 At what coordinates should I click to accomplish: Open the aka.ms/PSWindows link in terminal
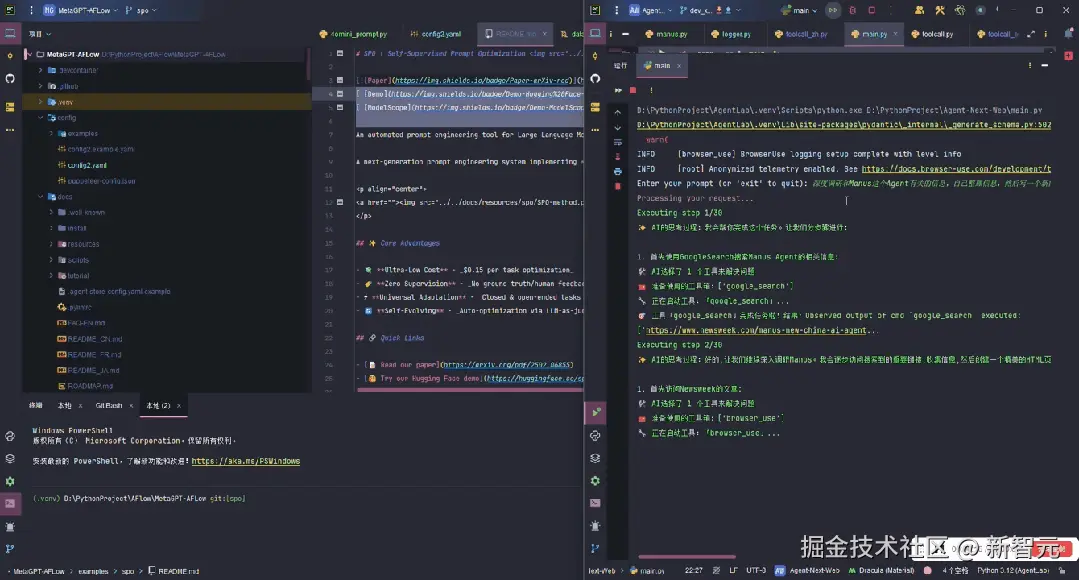pos(246,461)
